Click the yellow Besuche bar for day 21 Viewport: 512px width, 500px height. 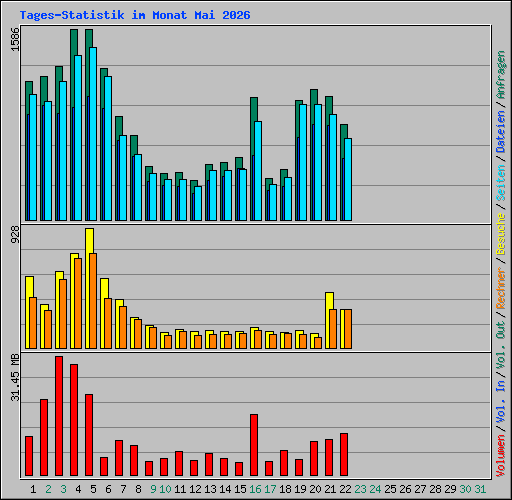(328, 321)
